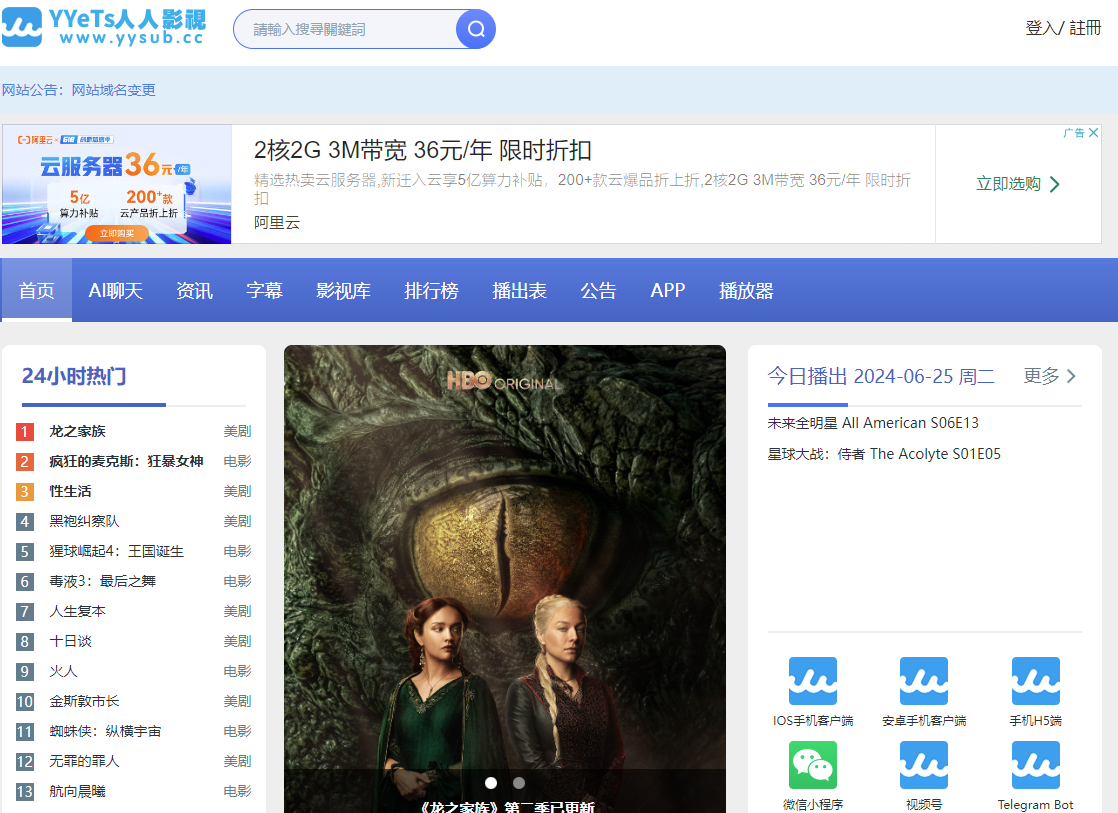This screenshot has width=1118, height=813.
Task: Open 疯狂的麦克斯：狂暴女神 entry
Action: (x=126, y=461)
